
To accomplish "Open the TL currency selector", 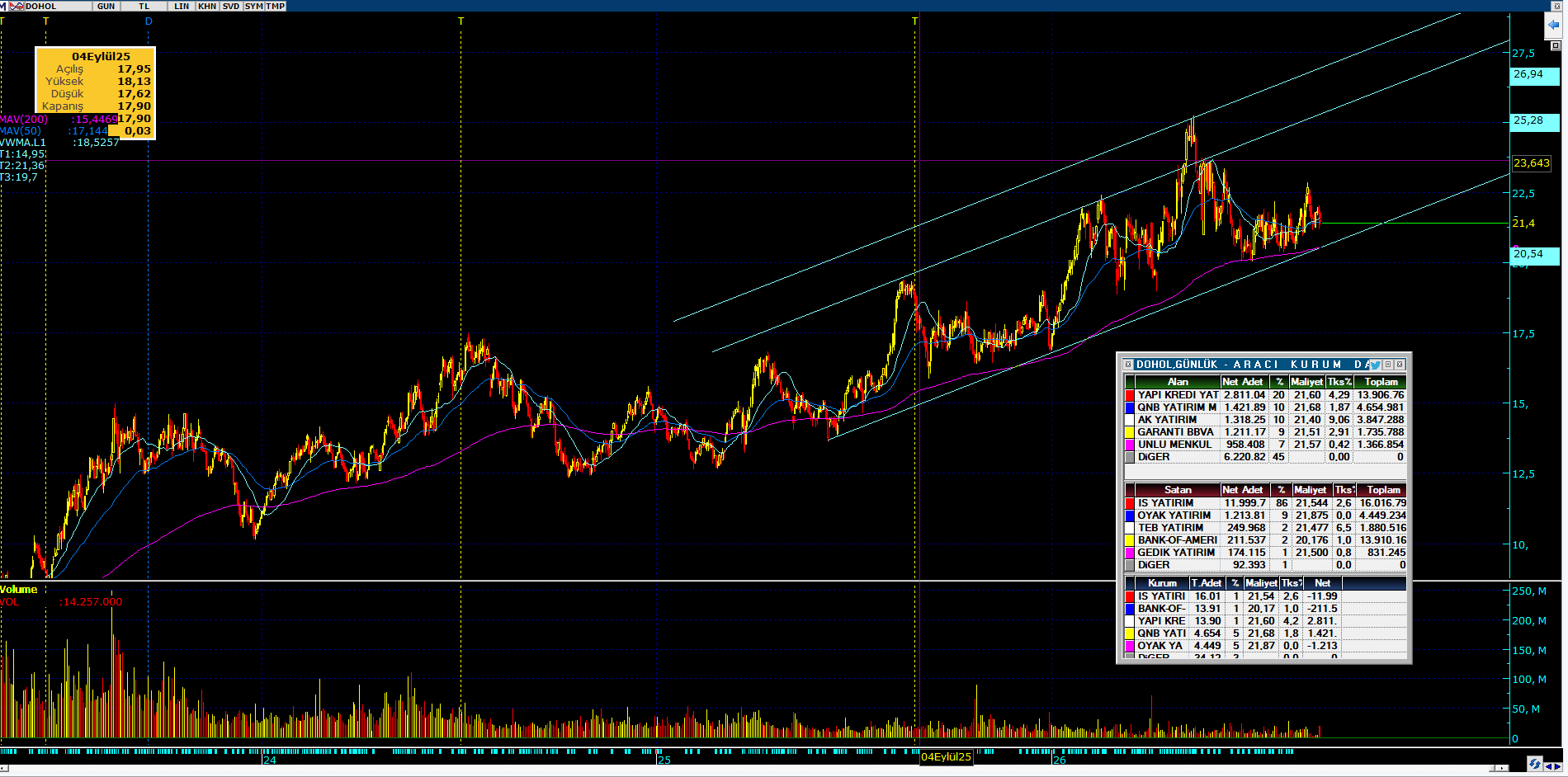I will (x=144, y=6).
